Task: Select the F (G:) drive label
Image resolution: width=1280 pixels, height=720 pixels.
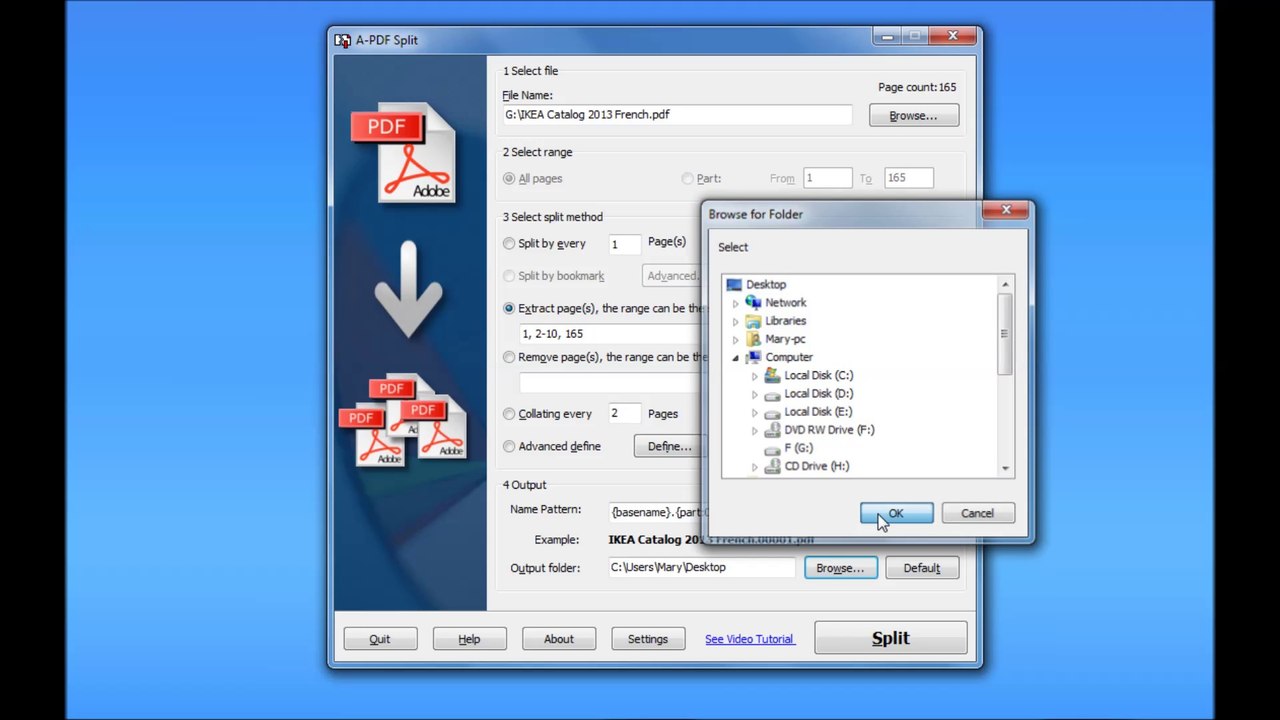Action: pos(799,448)
